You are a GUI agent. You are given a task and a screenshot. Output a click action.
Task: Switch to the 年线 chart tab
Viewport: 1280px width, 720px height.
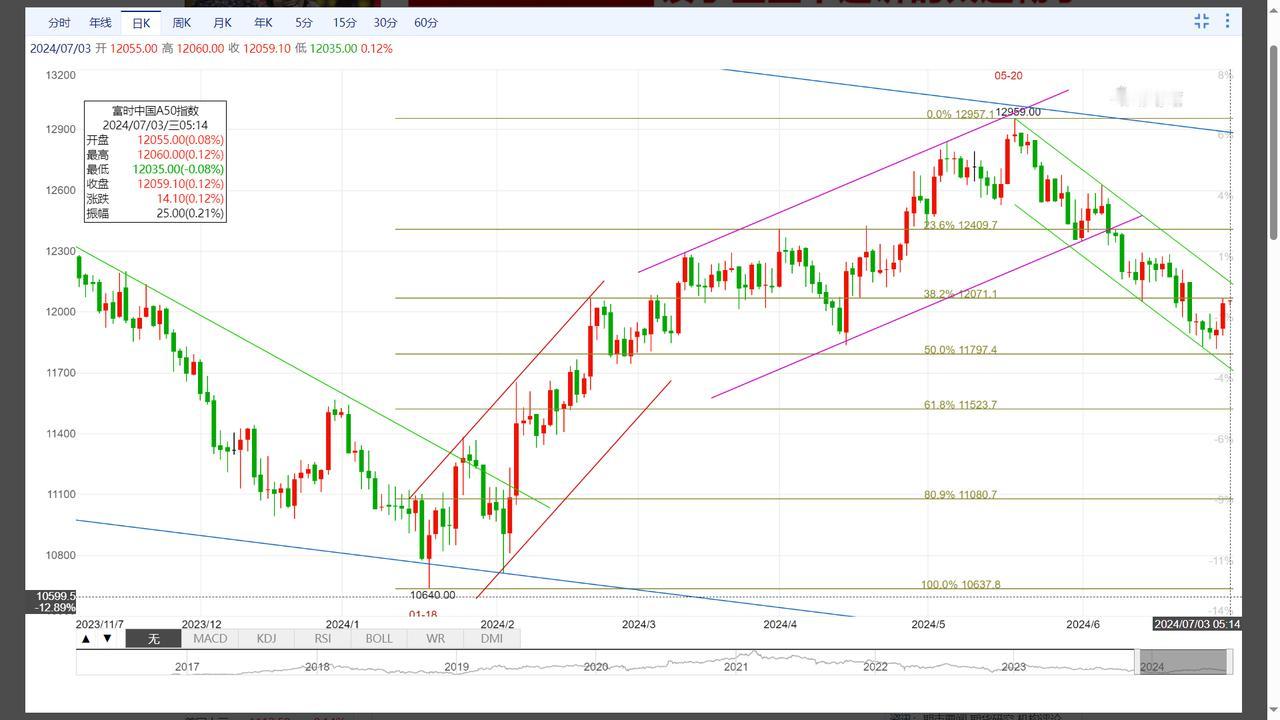coord(100,22)
